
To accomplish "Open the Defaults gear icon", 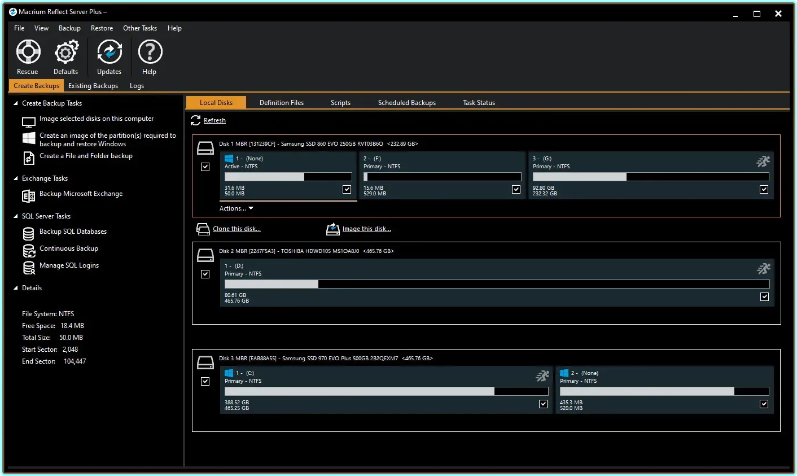I will tap(66, 52).
